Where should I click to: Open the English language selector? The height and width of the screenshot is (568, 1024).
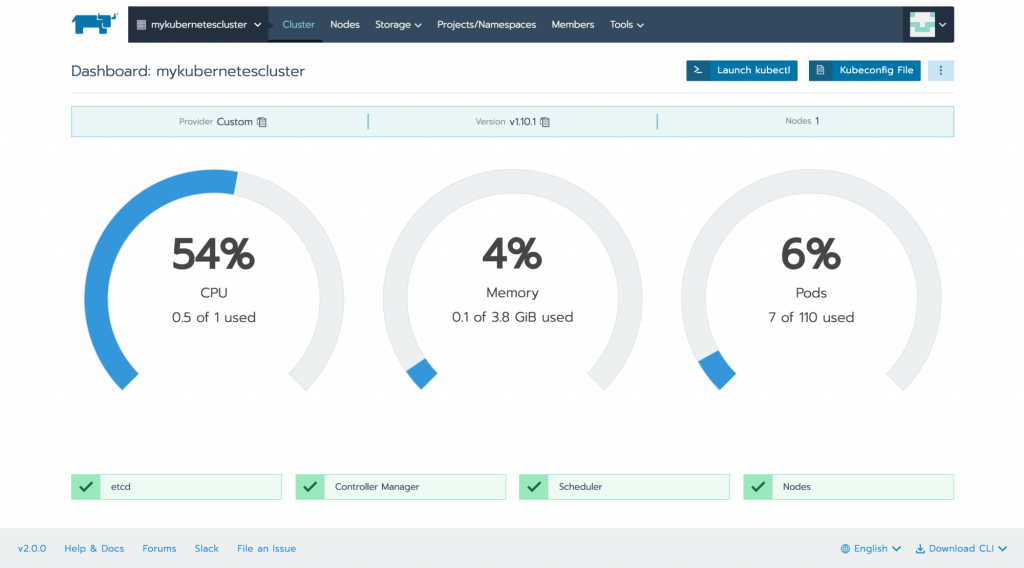(870, 548)
